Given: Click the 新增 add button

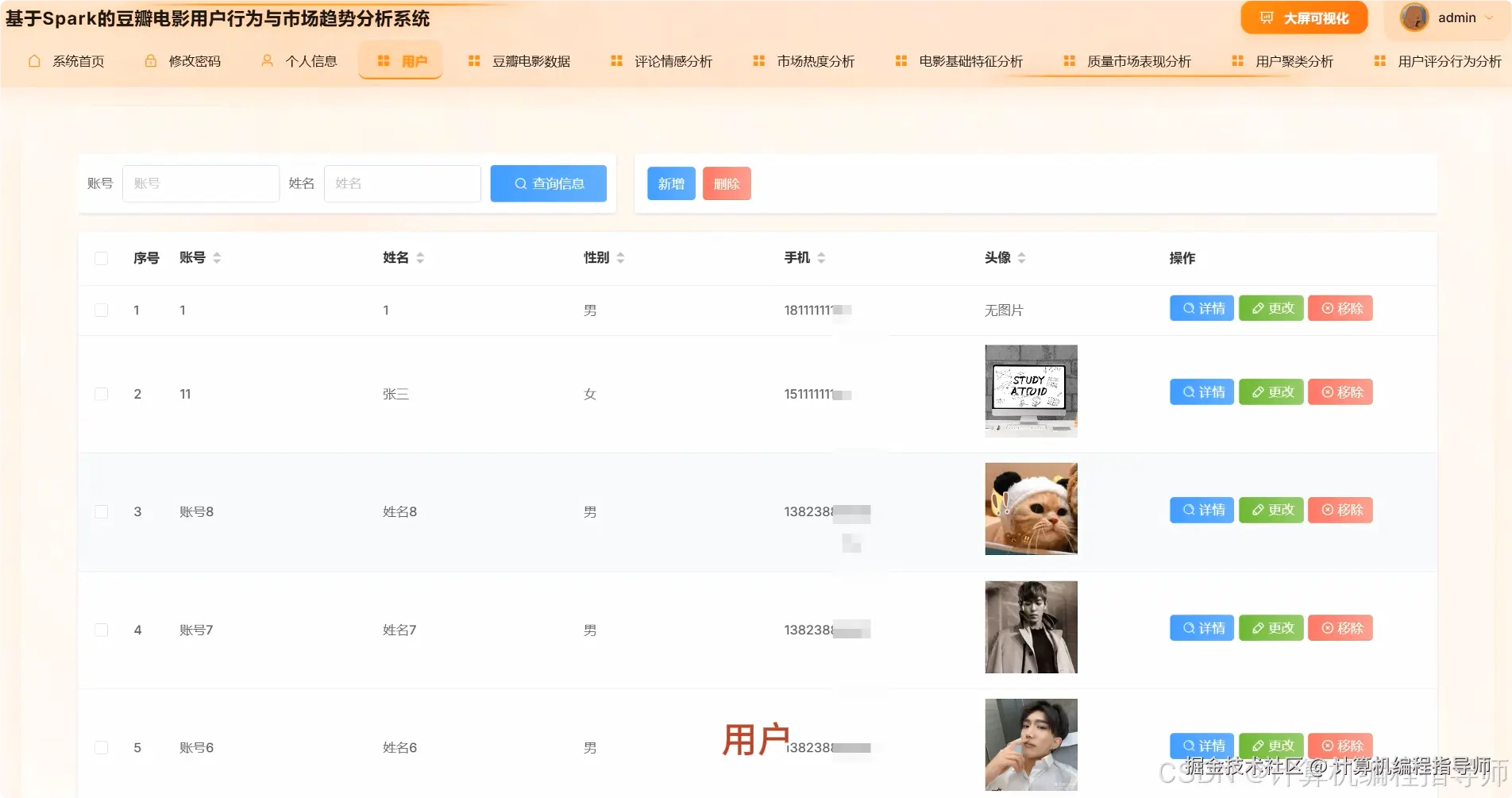Looking at the screenshot, I should 670,183.
